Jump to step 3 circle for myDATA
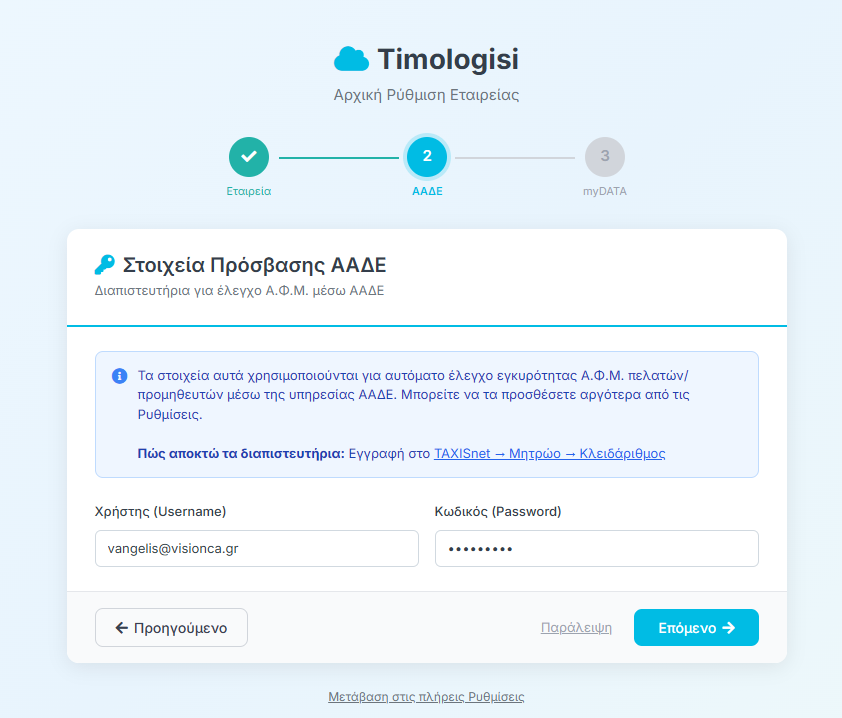This screenshot has width=842, height=718. click(x=605, y=157)
